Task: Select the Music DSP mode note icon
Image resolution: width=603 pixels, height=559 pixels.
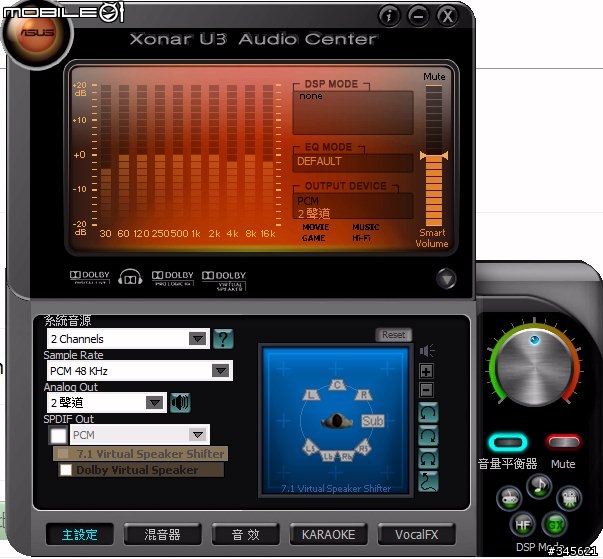Action: (539, 486)
